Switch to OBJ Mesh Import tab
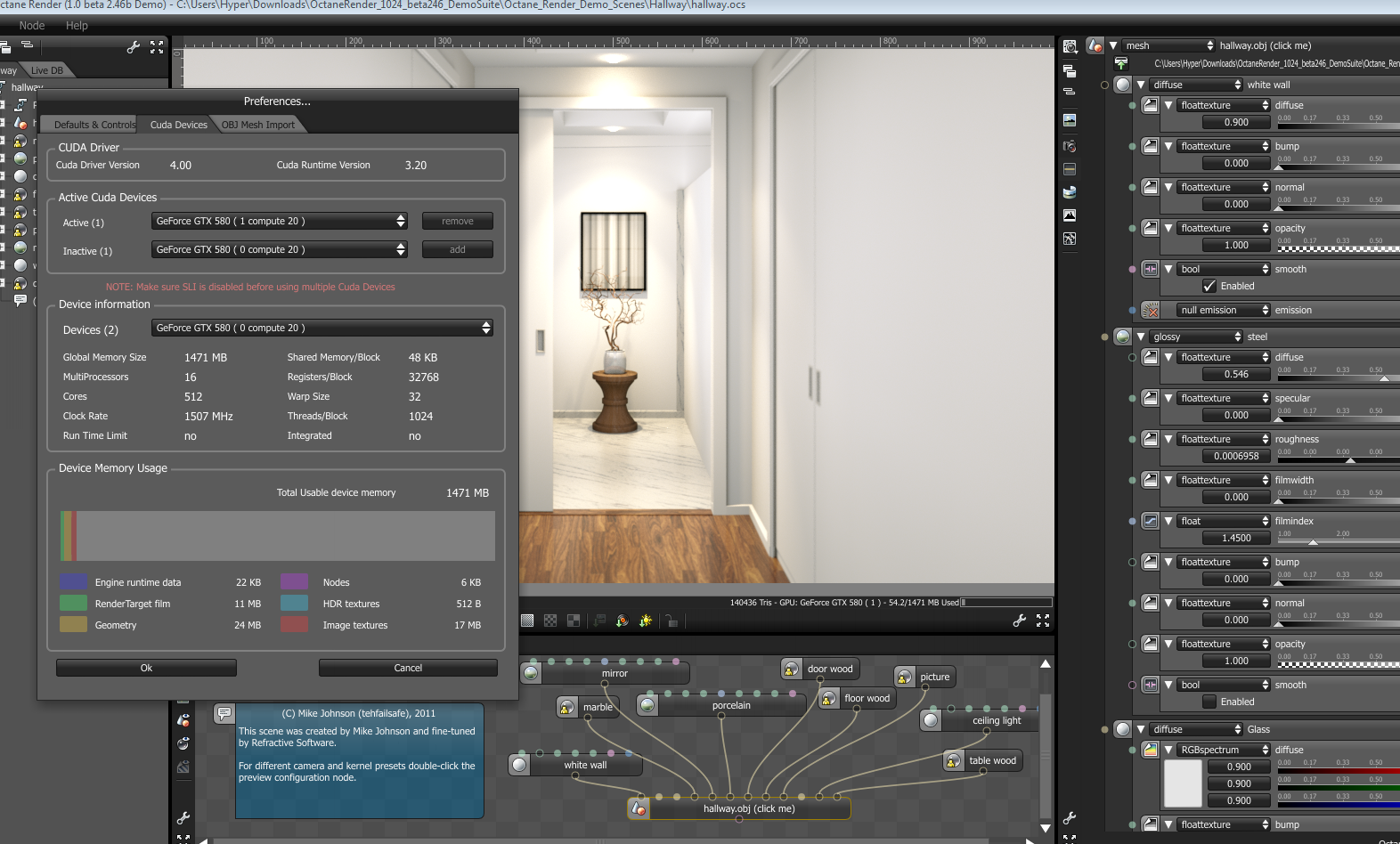The width and height of the screenshot is (1400, 844). [x=258, y=125]
